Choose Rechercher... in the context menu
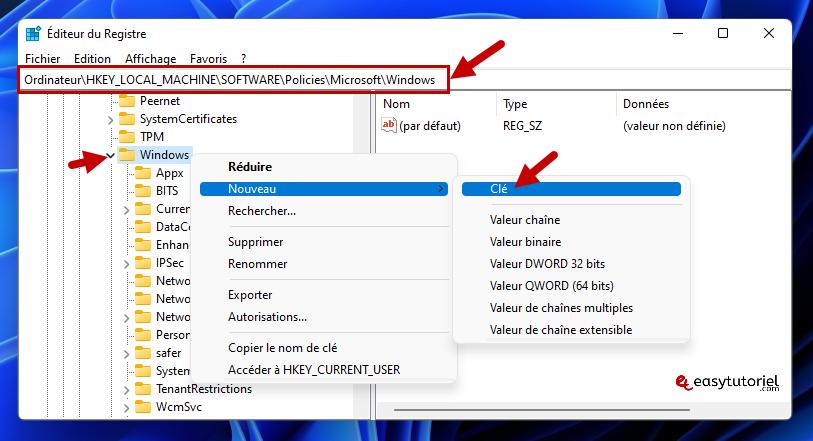Viewport: 813px width, 441px height. [324, 211]
